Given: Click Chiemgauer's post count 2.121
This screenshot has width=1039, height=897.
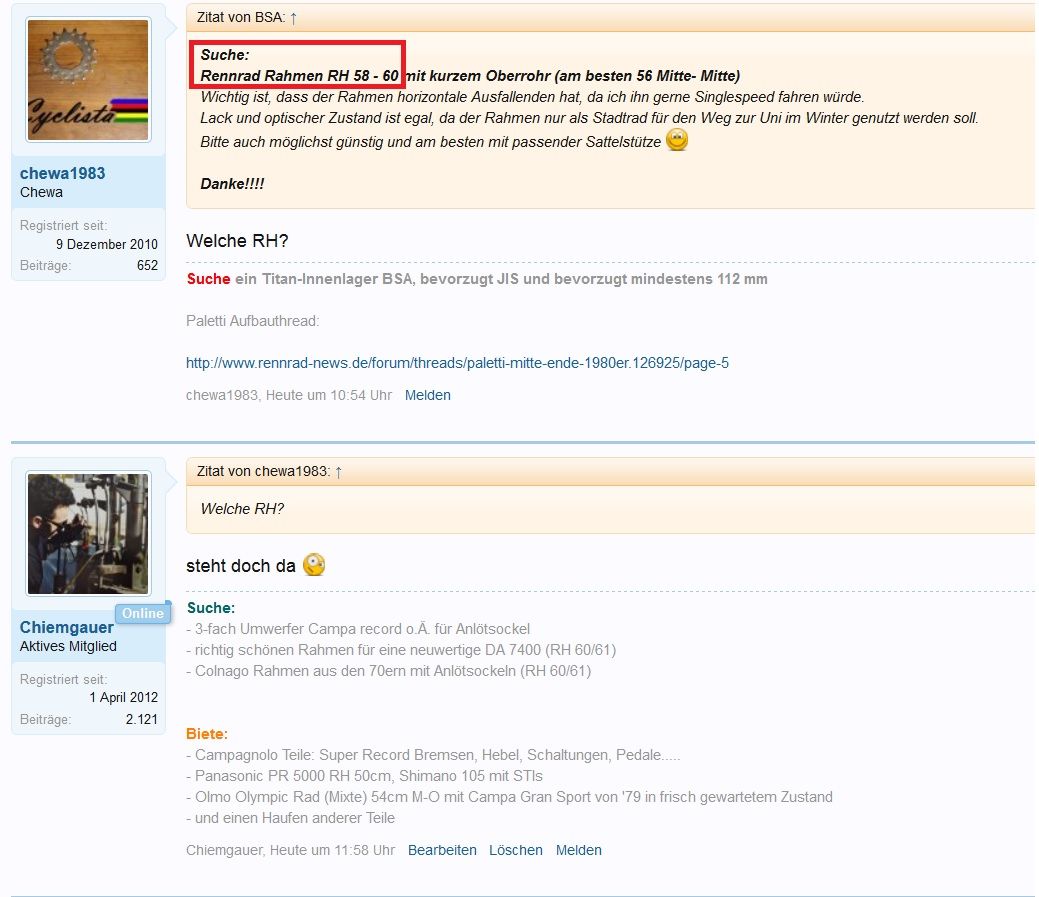Looking at the screenshot, I should pos(141,719).
